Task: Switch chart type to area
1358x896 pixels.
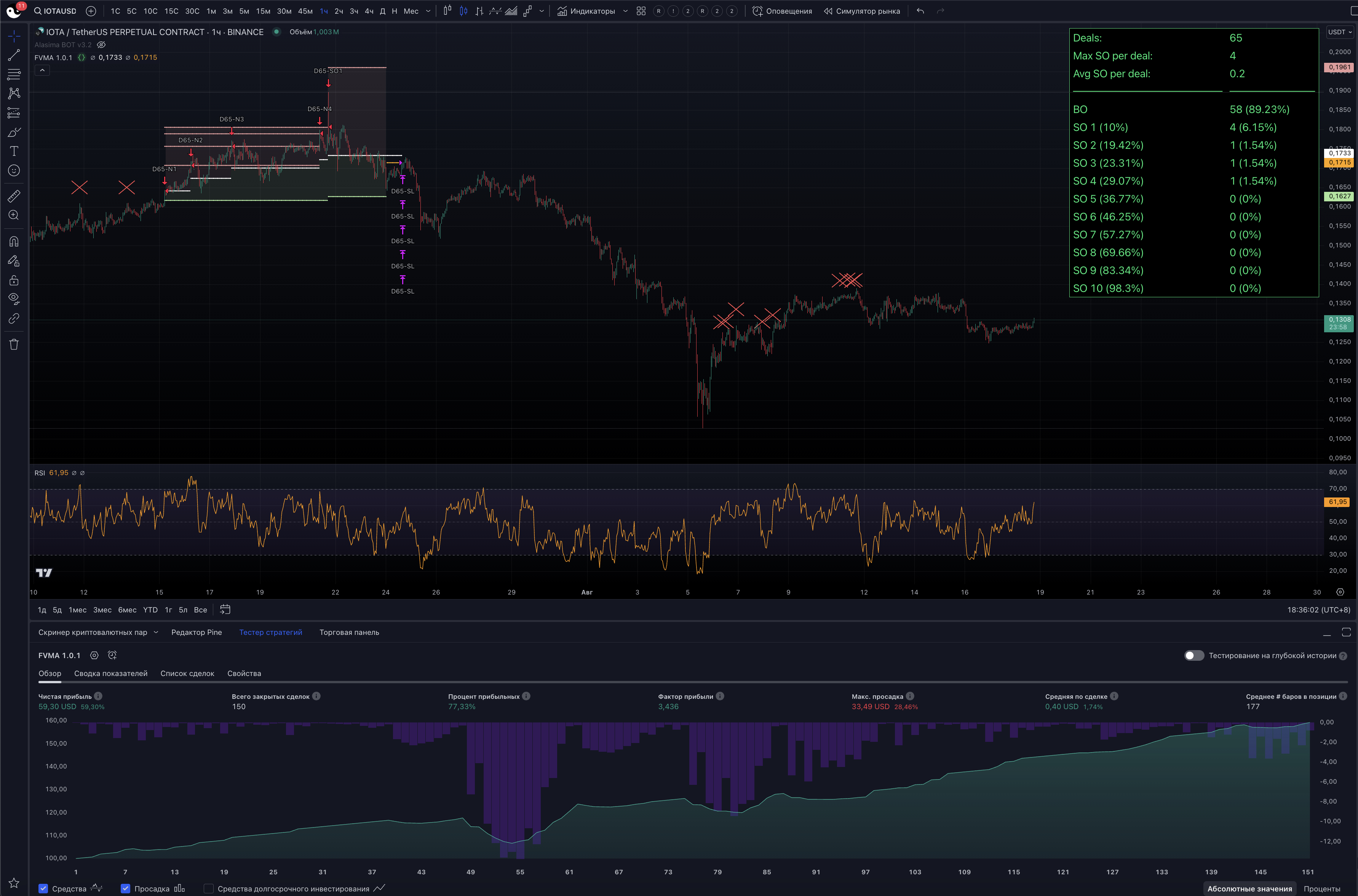Action: [511, 11]
